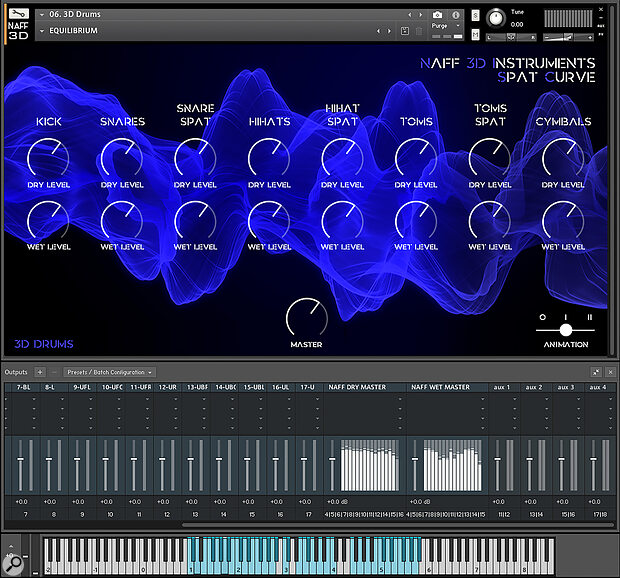
Task: Select the aux 1 channel header
Action: [501, 387]
